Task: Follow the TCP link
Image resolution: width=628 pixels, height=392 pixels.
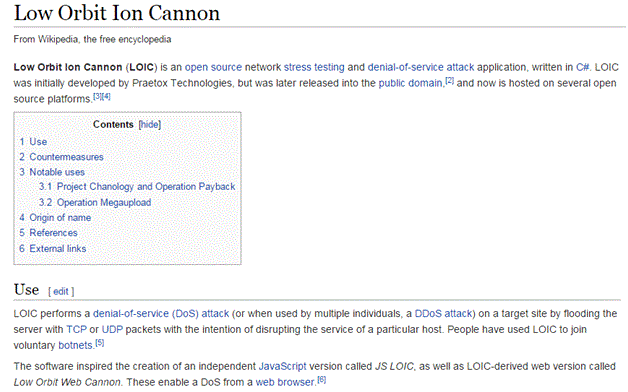Action: (76, 330)
